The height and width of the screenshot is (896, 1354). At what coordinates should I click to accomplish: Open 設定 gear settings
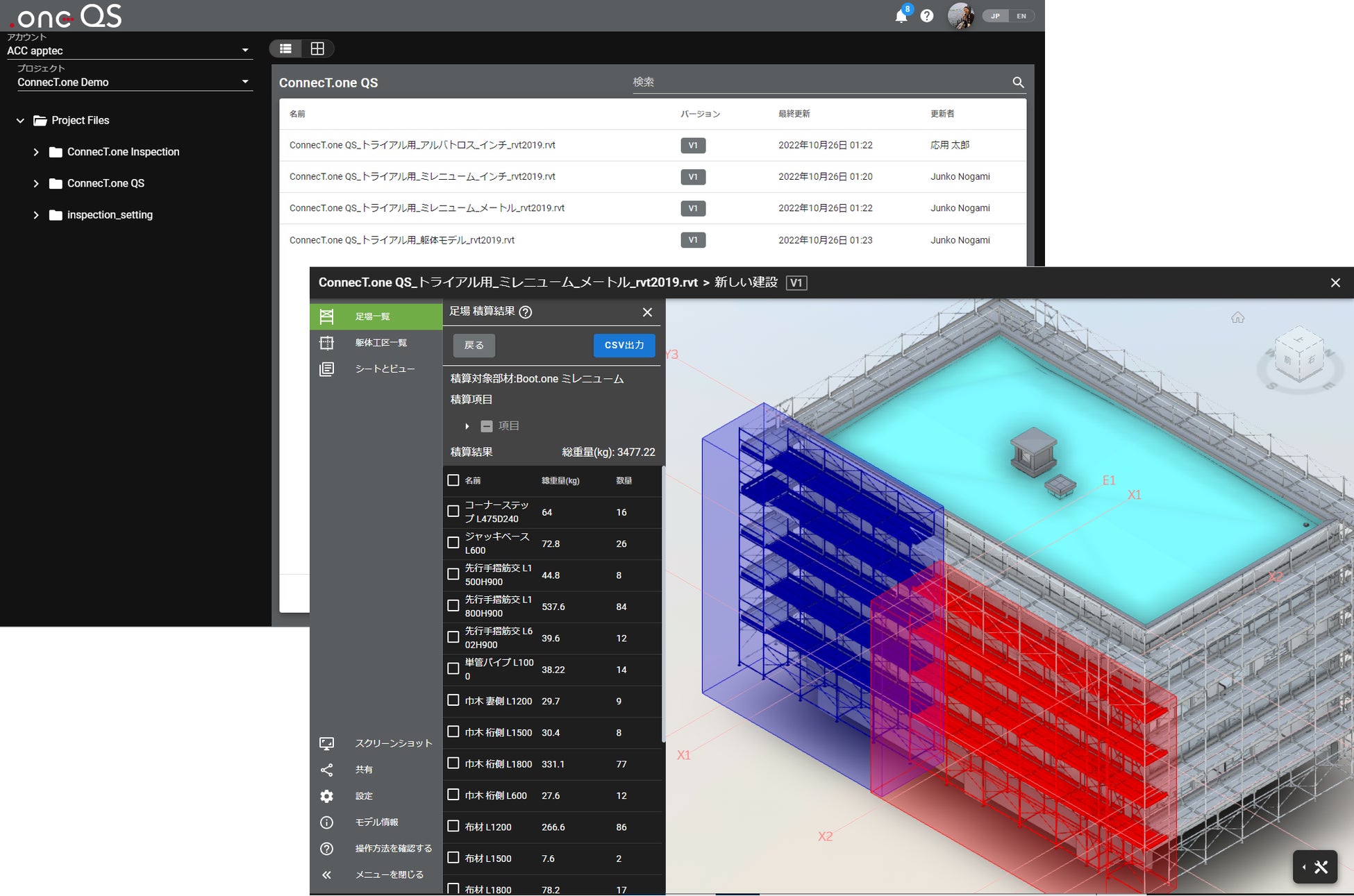tap(326, 796)
